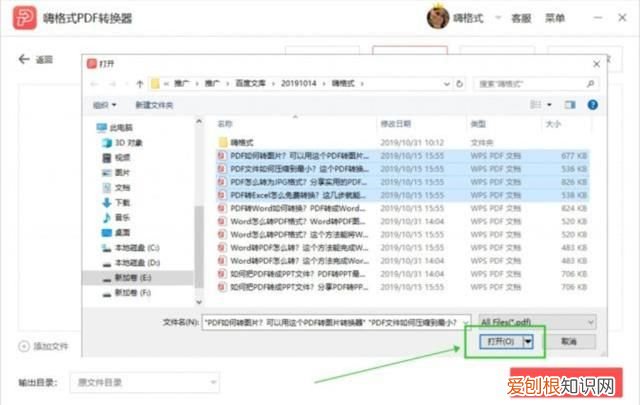Select file 如何把PDF转成PPT文件？PDF转PPT
This screenshot has height=405, width=640.
coord(402,274)
